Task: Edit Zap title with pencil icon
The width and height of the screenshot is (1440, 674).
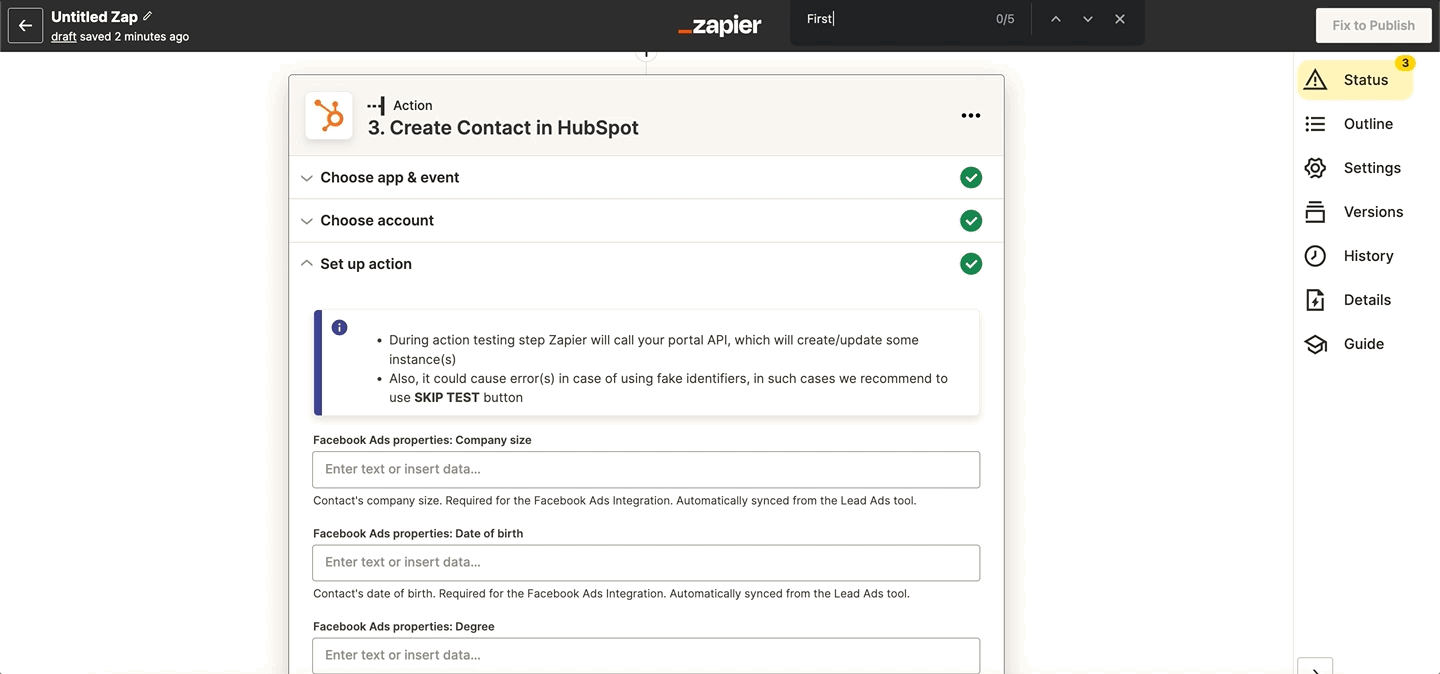Action: [x=148, y=17]
